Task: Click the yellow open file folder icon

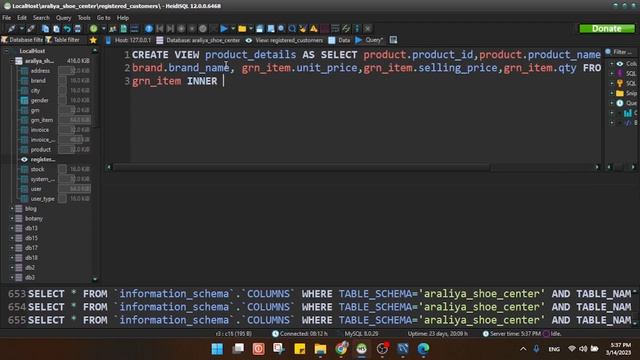Action: pyautogui.click(x=242, y=29)
